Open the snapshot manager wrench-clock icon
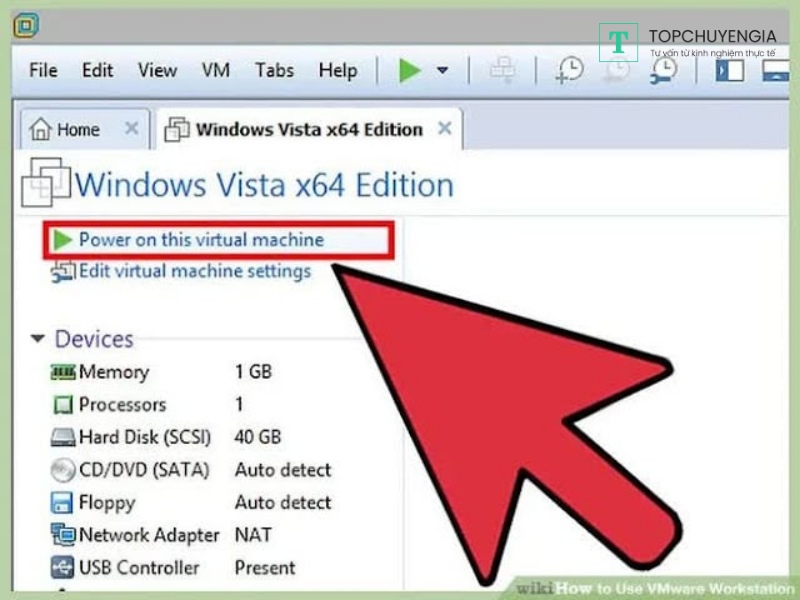Screen dimensions: 800x600 point(663,71)
